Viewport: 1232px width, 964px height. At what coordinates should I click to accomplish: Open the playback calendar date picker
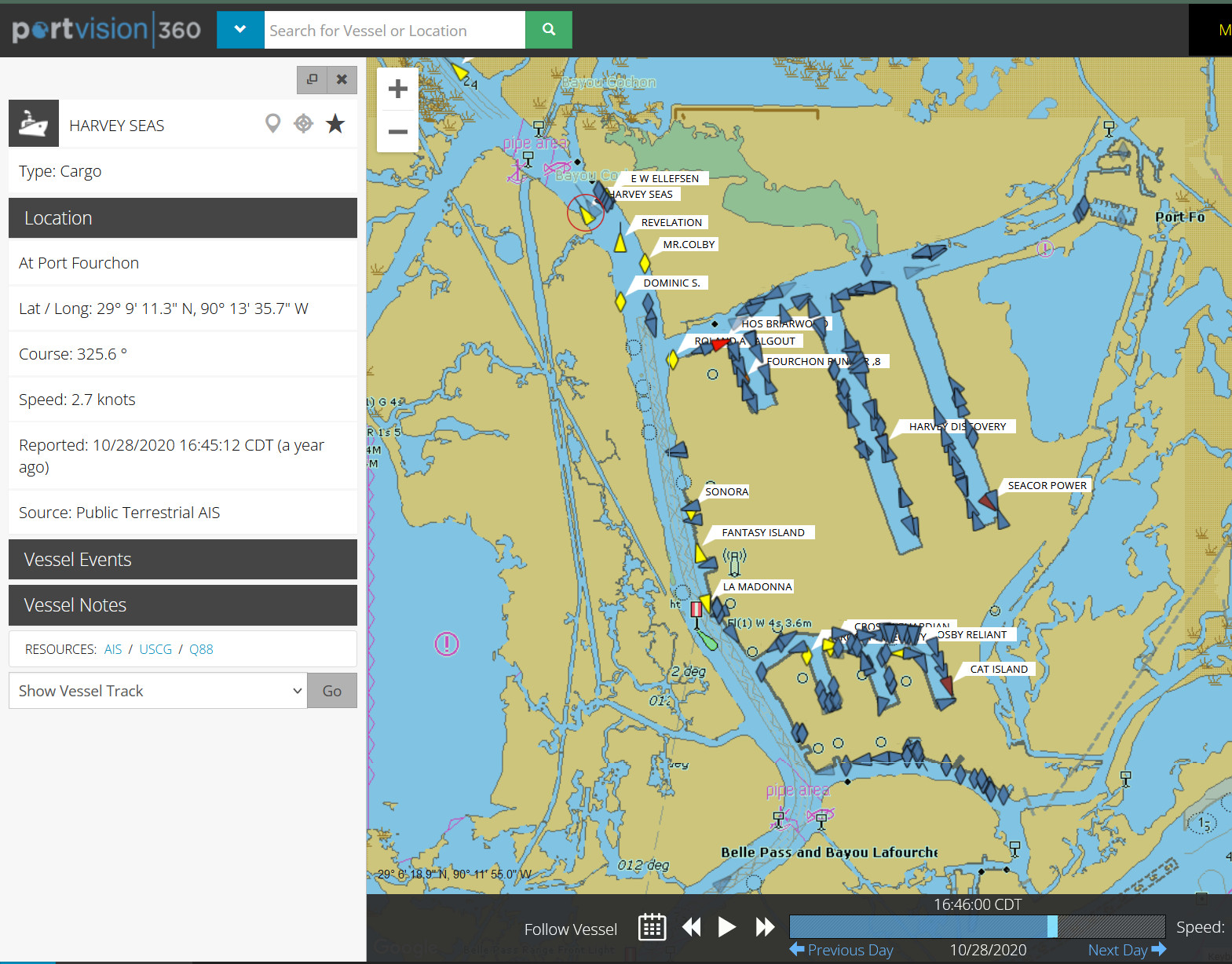click(x=652, y=927)
